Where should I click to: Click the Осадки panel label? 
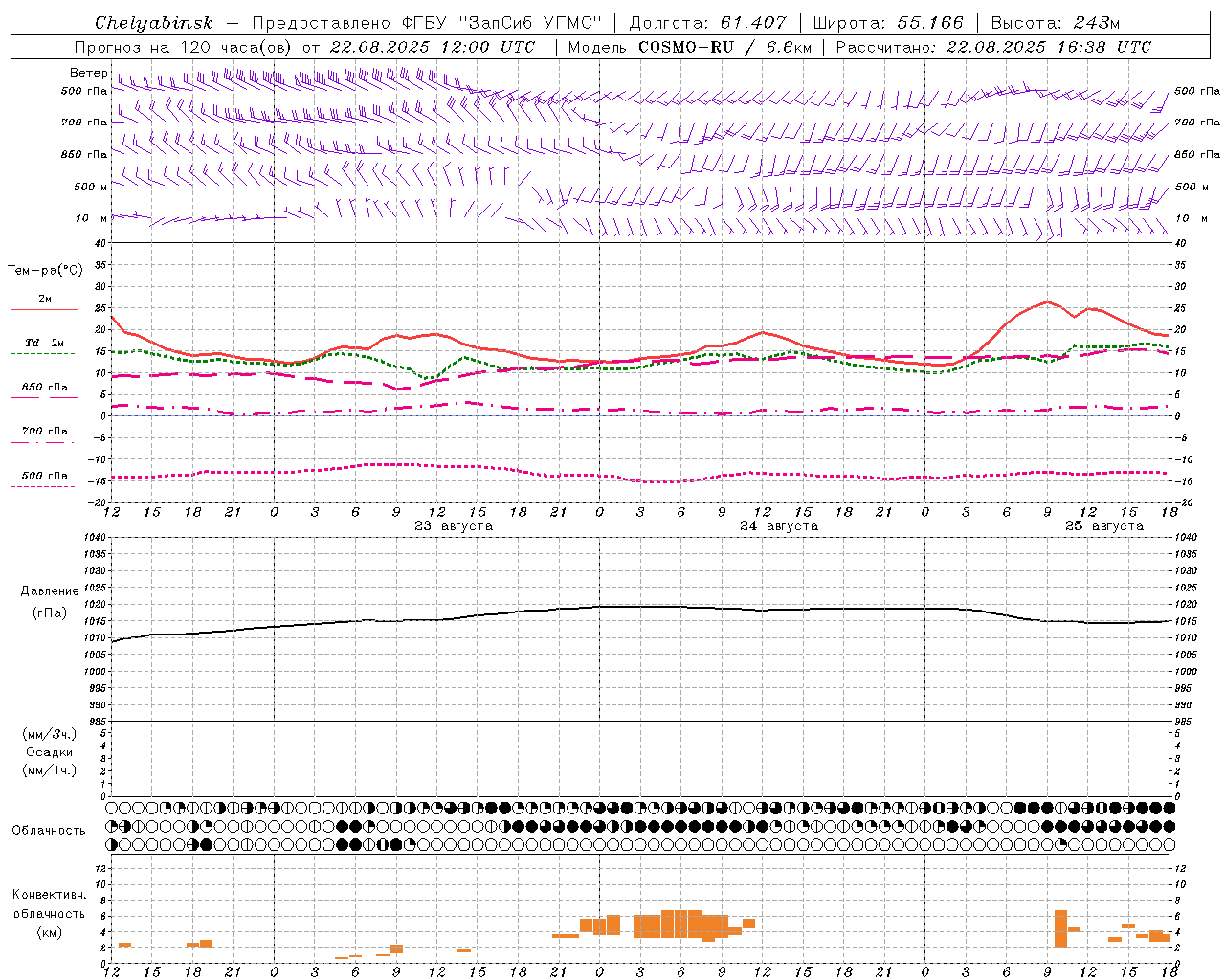49,752
